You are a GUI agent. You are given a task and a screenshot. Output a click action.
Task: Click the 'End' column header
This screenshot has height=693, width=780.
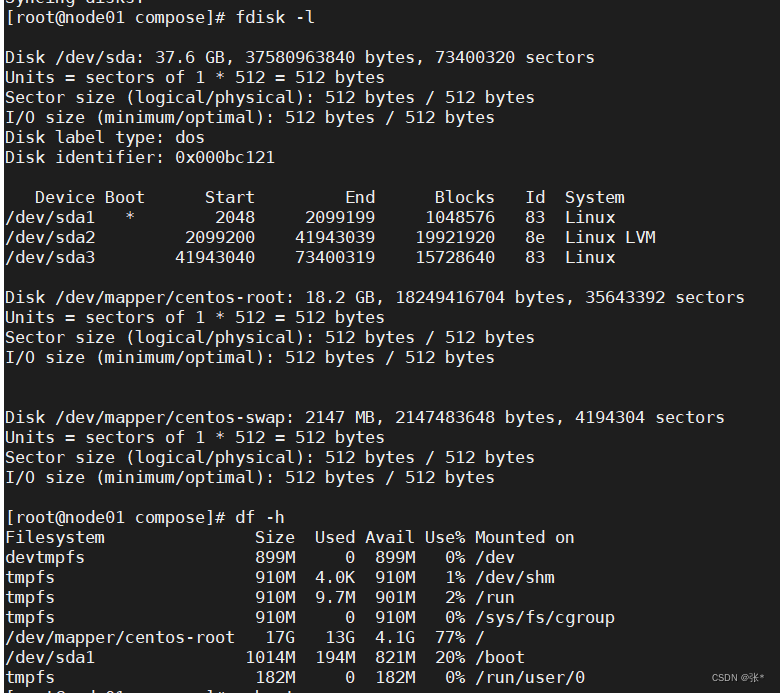(x=360, y=198)
